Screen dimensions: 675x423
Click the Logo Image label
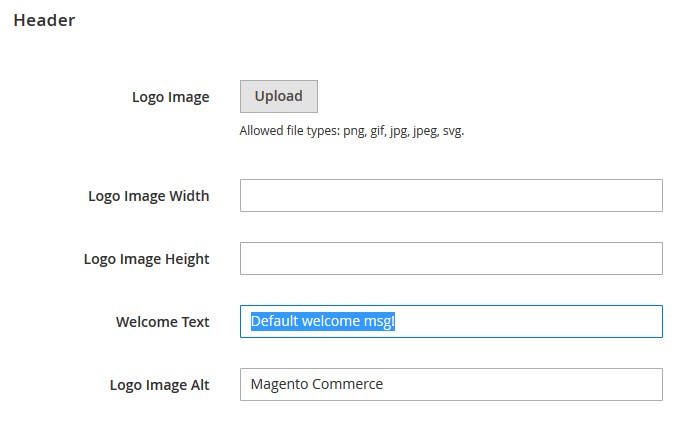point(170,97)
